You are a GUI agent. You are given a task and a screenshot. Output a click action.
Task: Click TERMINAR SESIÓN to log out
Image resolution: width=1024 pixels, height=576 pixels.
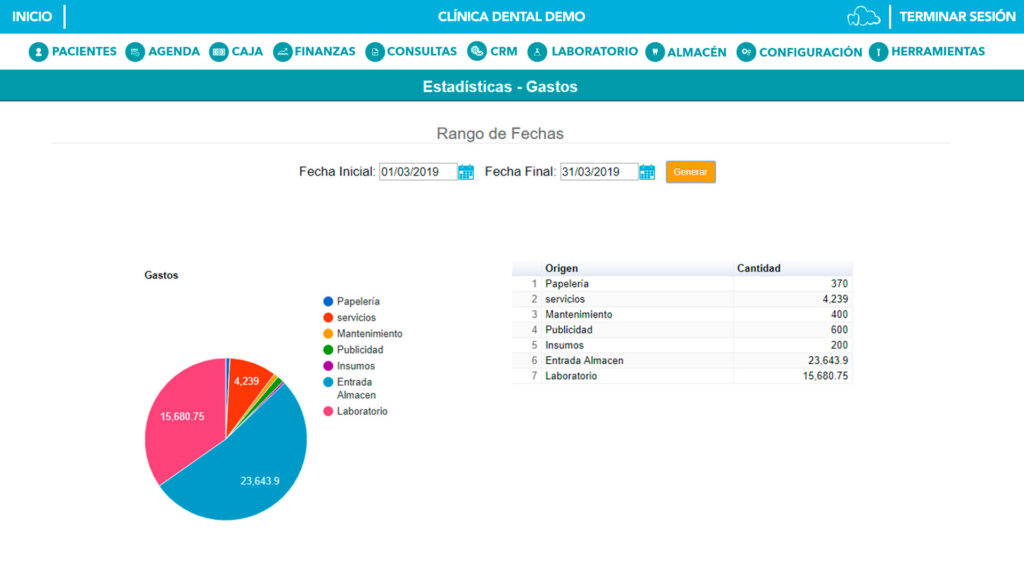pyautogui.click(x=957, y=16)
